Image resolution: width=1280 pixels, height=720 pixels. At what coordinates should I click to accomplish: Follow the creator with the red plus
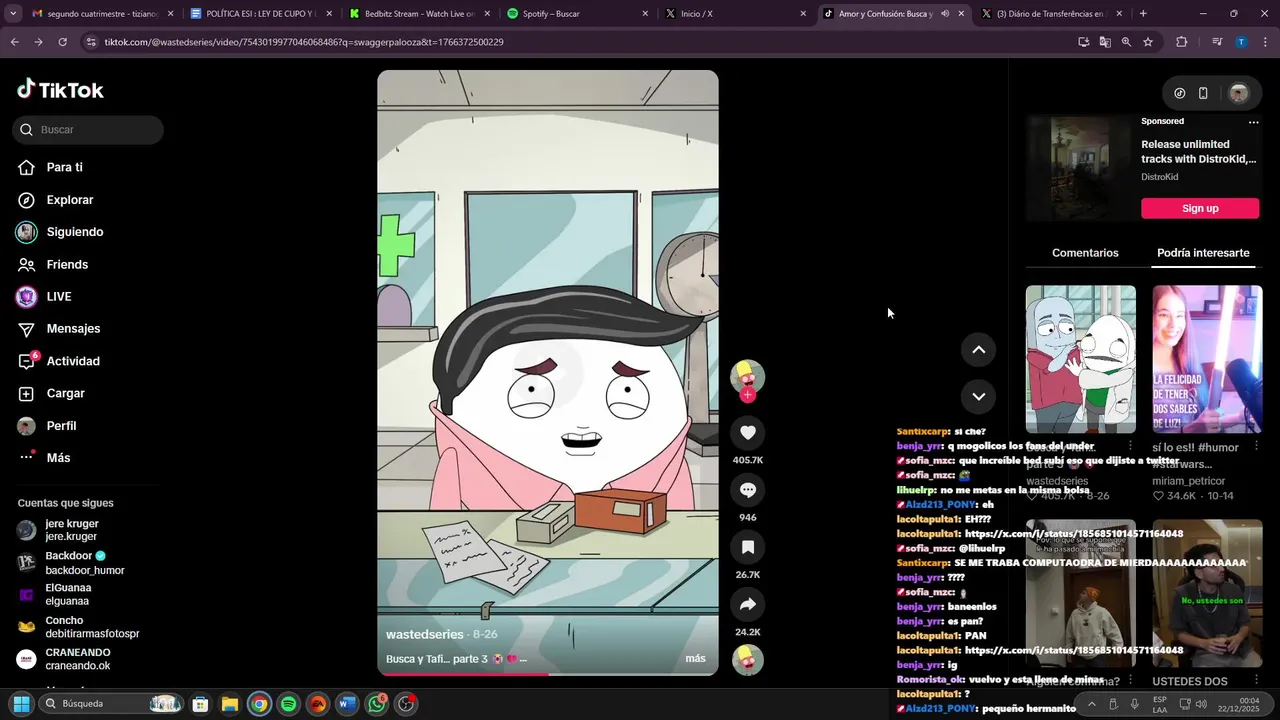747,395
